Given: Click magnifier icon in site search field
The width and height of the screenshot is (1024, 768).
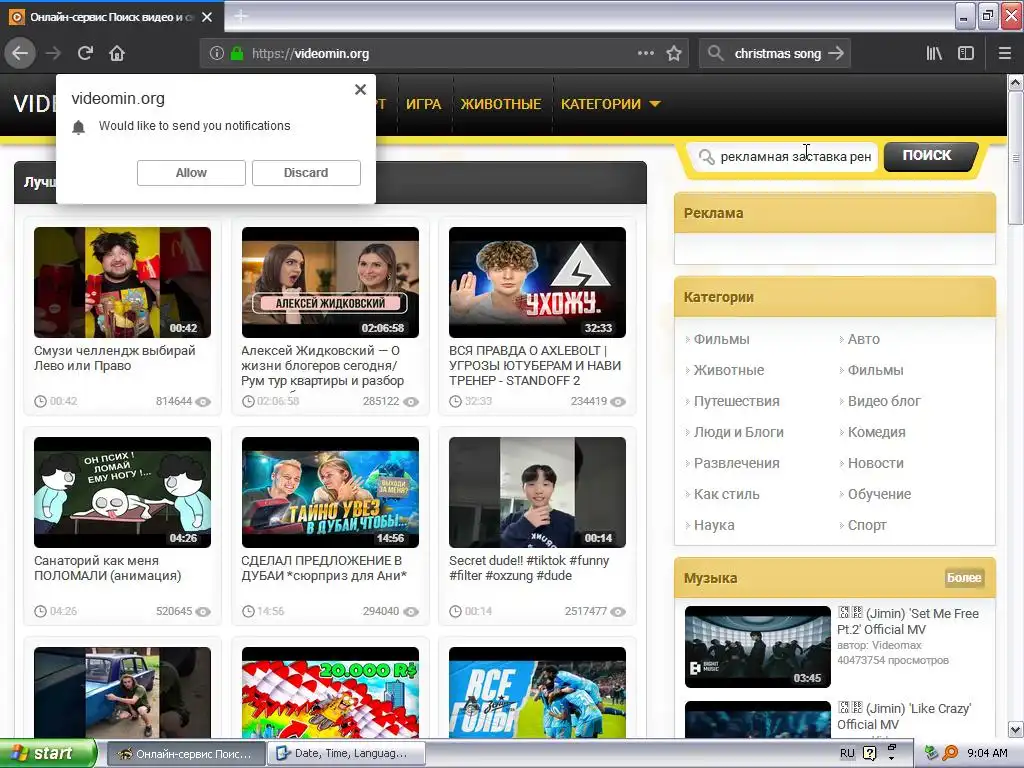Looking at the screenshot, I should 706,157.
